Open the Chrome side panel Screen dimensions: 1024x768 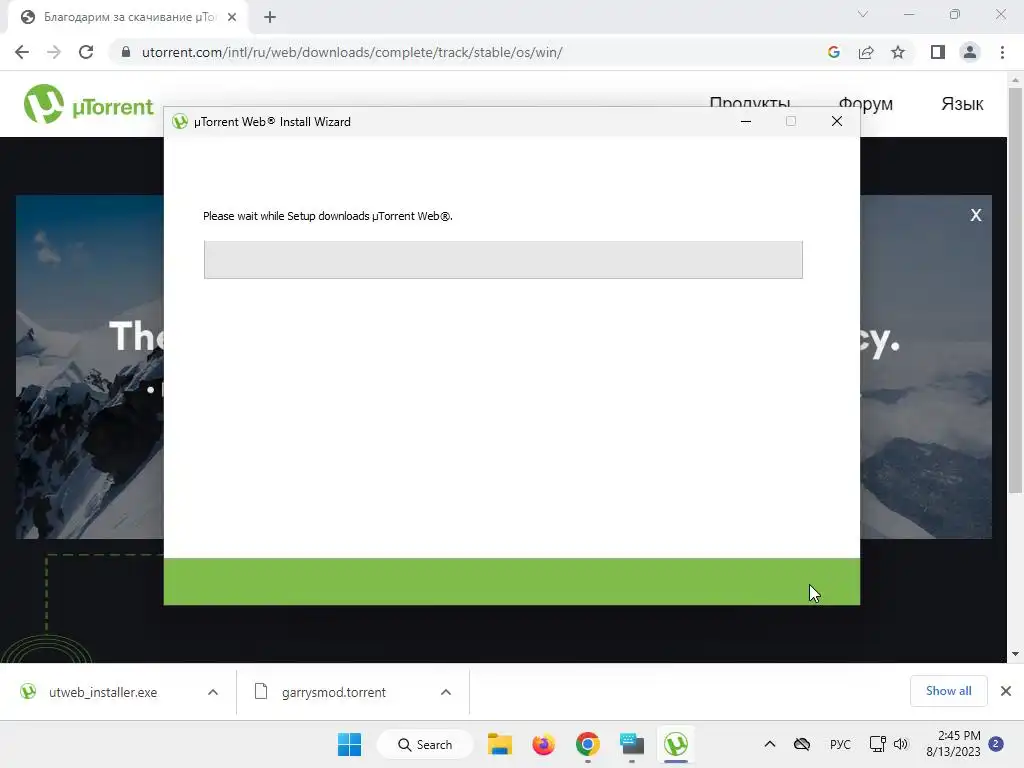(938, 52)
